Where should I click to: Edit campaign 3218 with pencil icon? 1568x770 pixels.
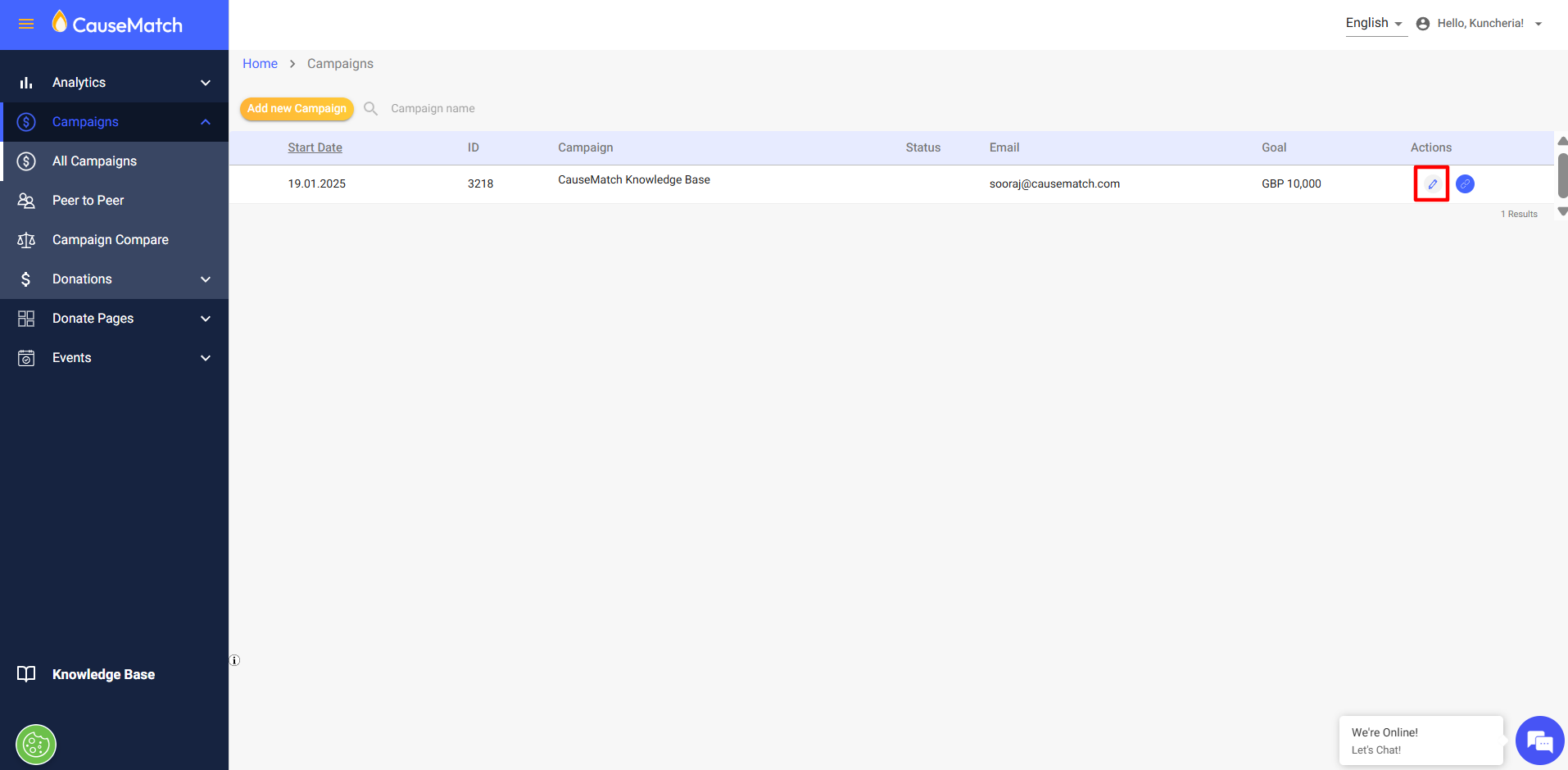[x=1432, y=183]
